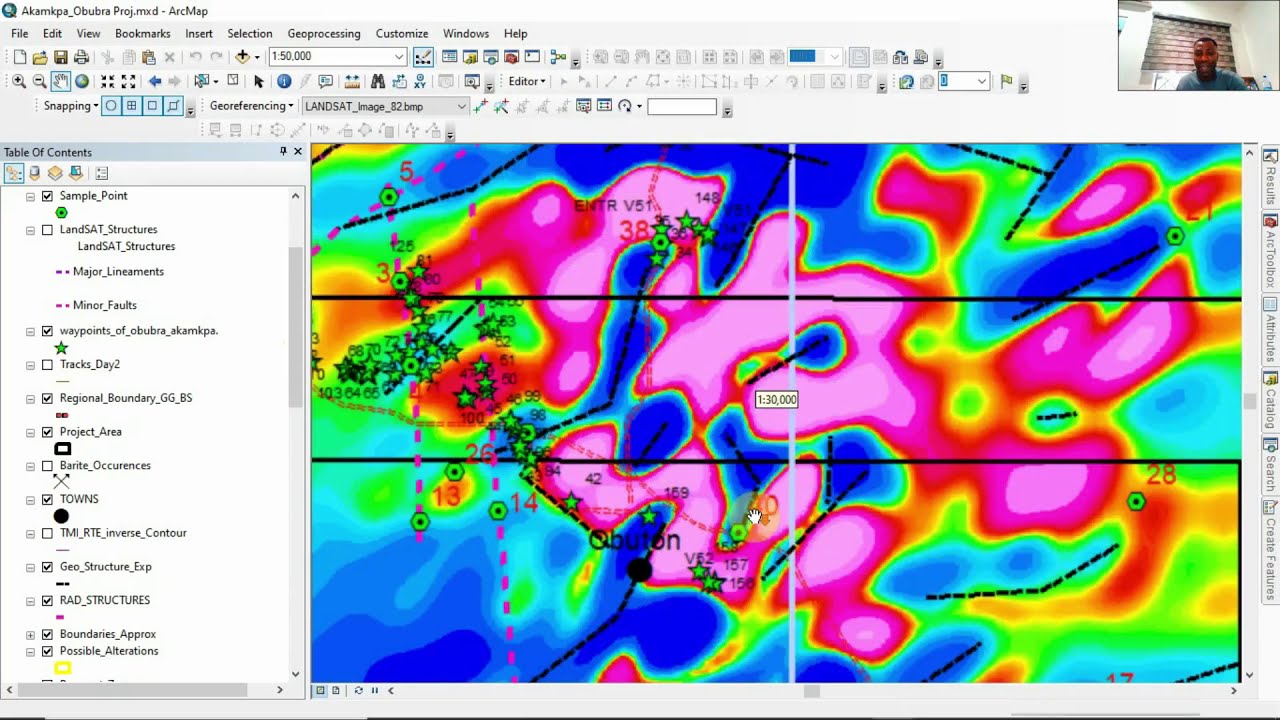The height and width of the screenshot is (720, 1280).
Task: Open the Bookmarks menu
Action: (x=143, y=33)
